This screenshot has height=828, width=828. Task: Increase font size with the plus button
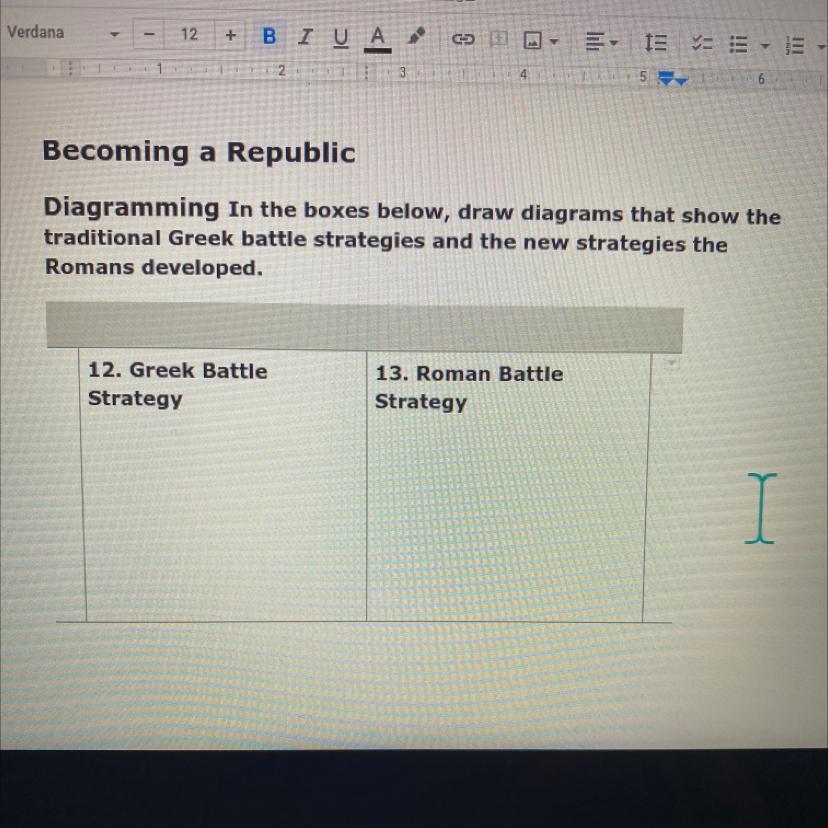[x=230, y=35]
